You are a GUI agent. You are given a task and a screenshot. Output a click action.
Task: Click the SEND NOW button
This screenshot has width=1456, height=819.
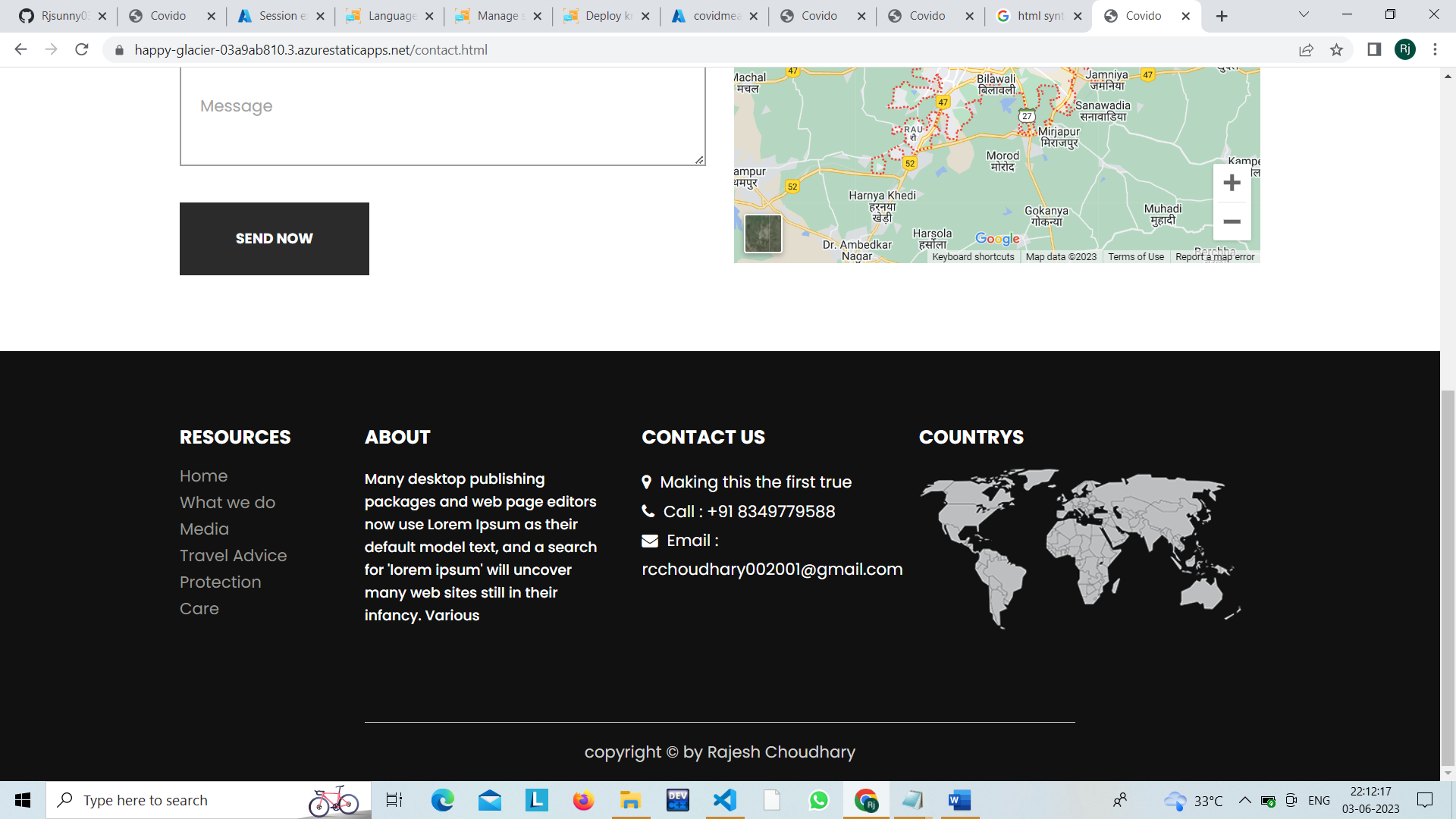274,238
